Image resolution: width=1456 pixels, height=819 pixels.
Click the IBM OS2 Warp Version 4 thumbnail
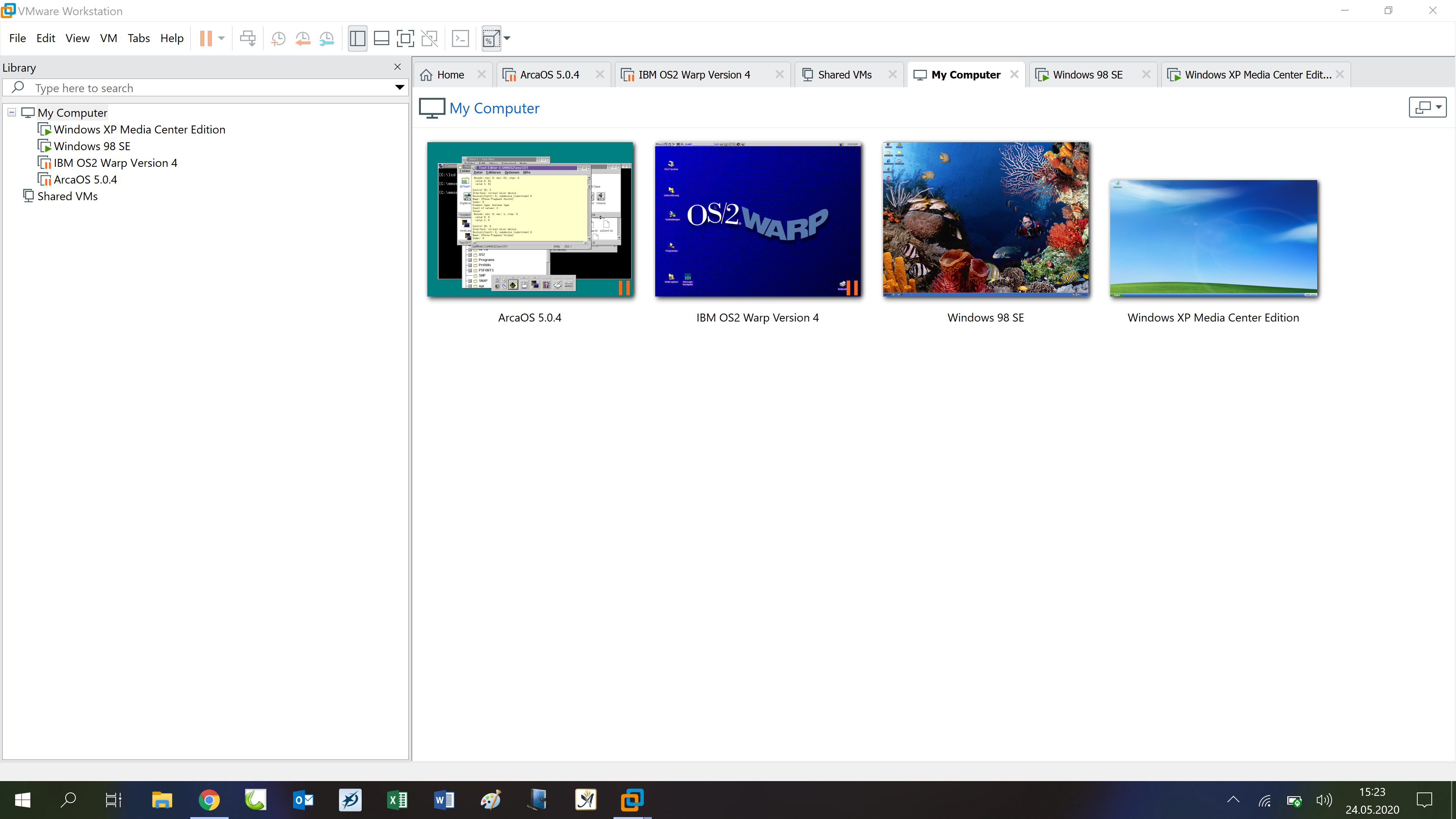[x=758, y=219]
